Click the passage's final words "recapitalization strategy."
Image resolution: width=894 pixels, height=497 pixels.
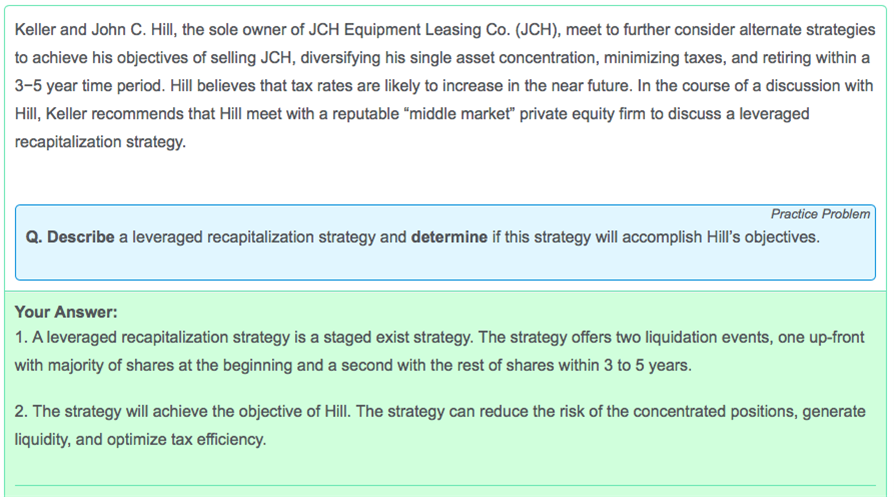[x=100, y=142]
